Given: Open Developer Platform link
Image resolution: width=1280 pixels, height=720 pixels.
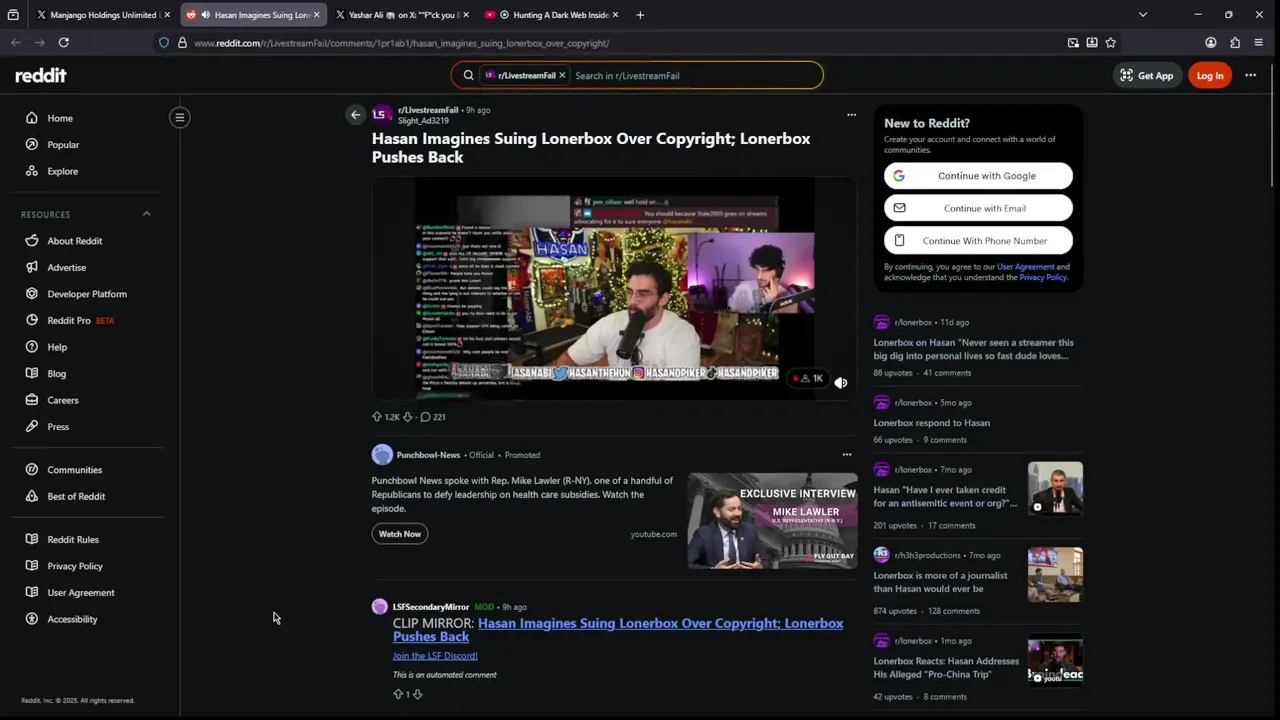Looking at the screenshot, I should pos(88,294).
